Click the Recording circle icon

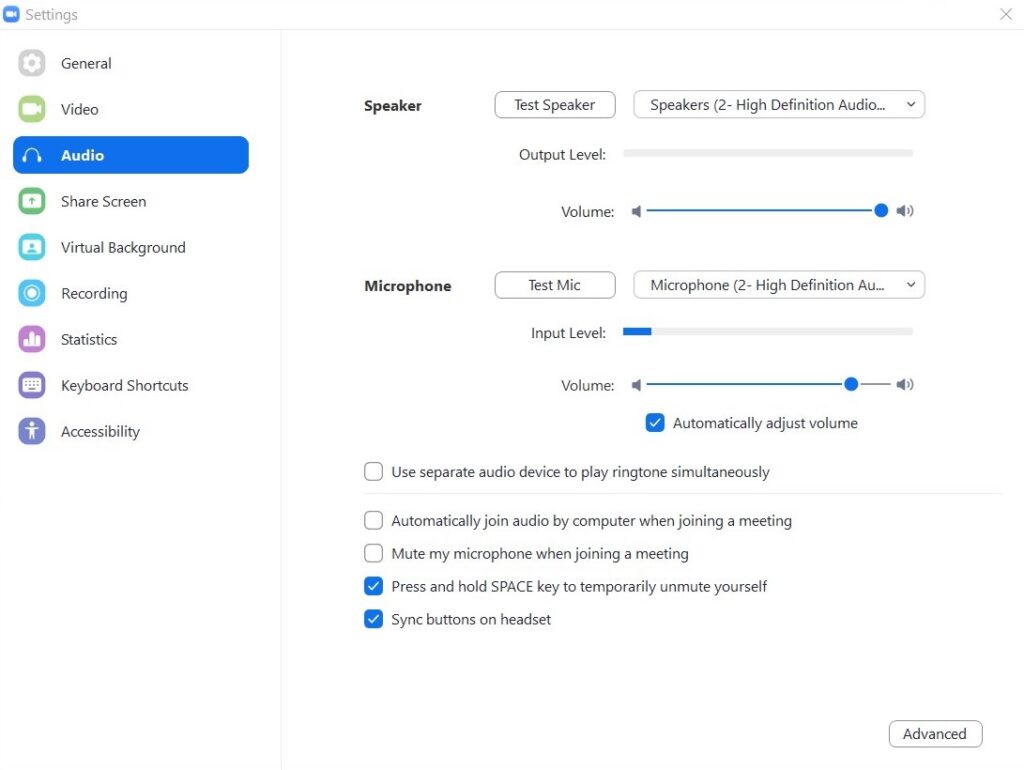point(31,293)
